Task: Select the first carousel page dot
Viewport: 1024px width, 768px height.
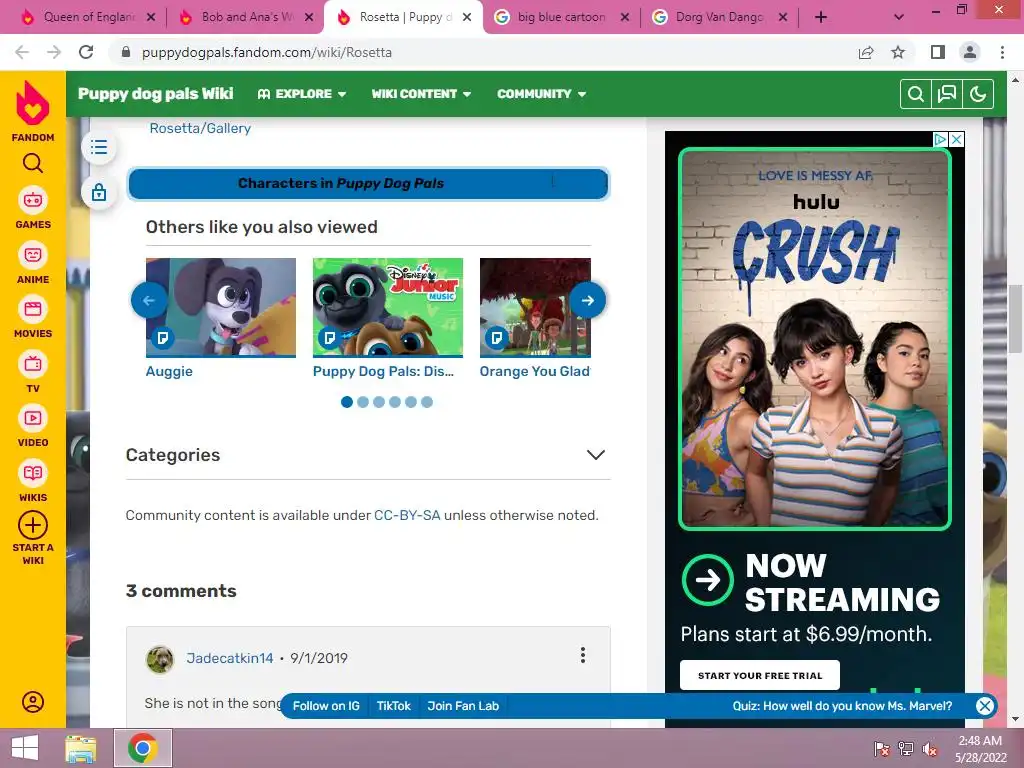Action: coord(347,402)
